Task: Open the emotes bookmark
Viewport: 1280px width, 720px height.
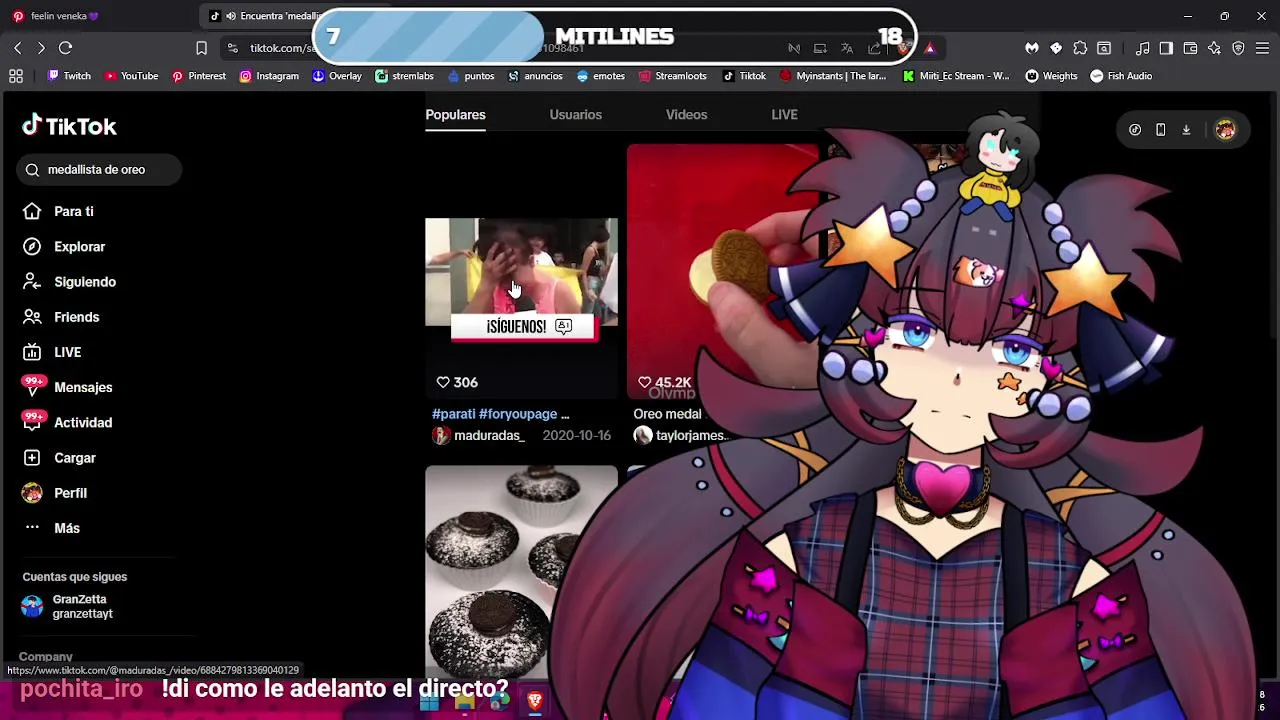Action: point(600,76)
